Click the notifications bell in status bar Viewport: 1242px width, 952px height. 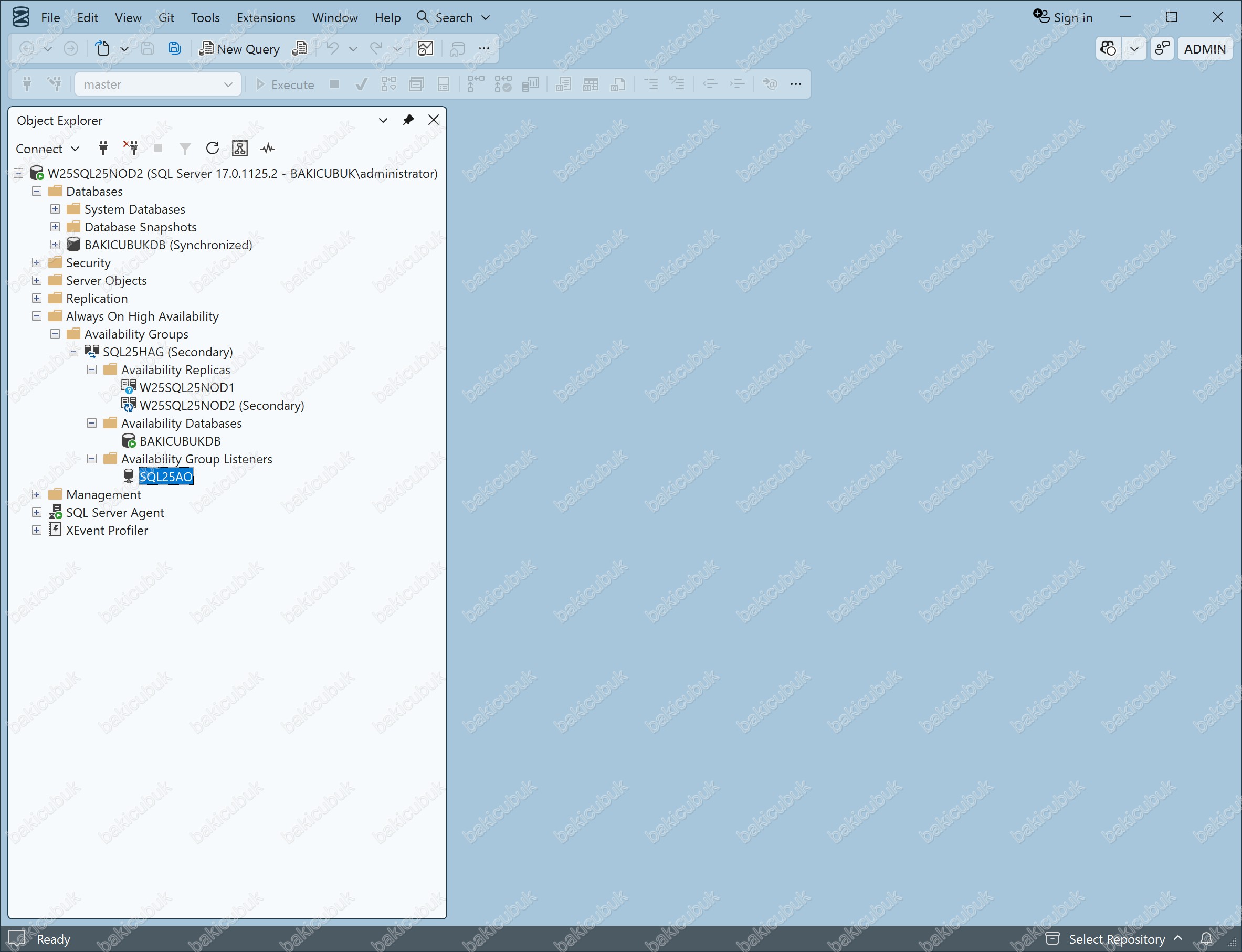(1206, 939)
